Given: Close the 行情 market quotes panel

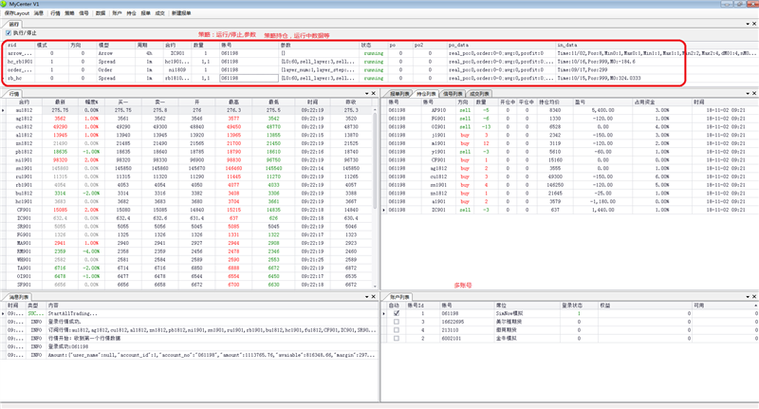Looking at the screenshot, I should [374, 92].
